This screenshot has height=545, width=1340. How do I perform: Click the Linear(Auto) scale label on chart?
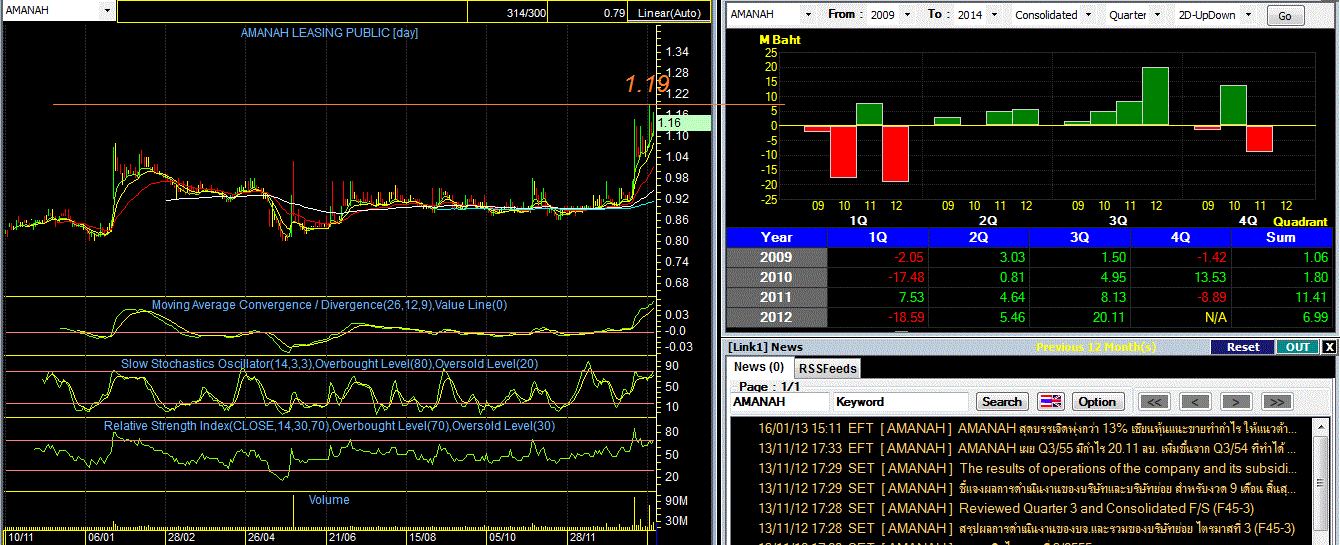[x=668, y=13]
